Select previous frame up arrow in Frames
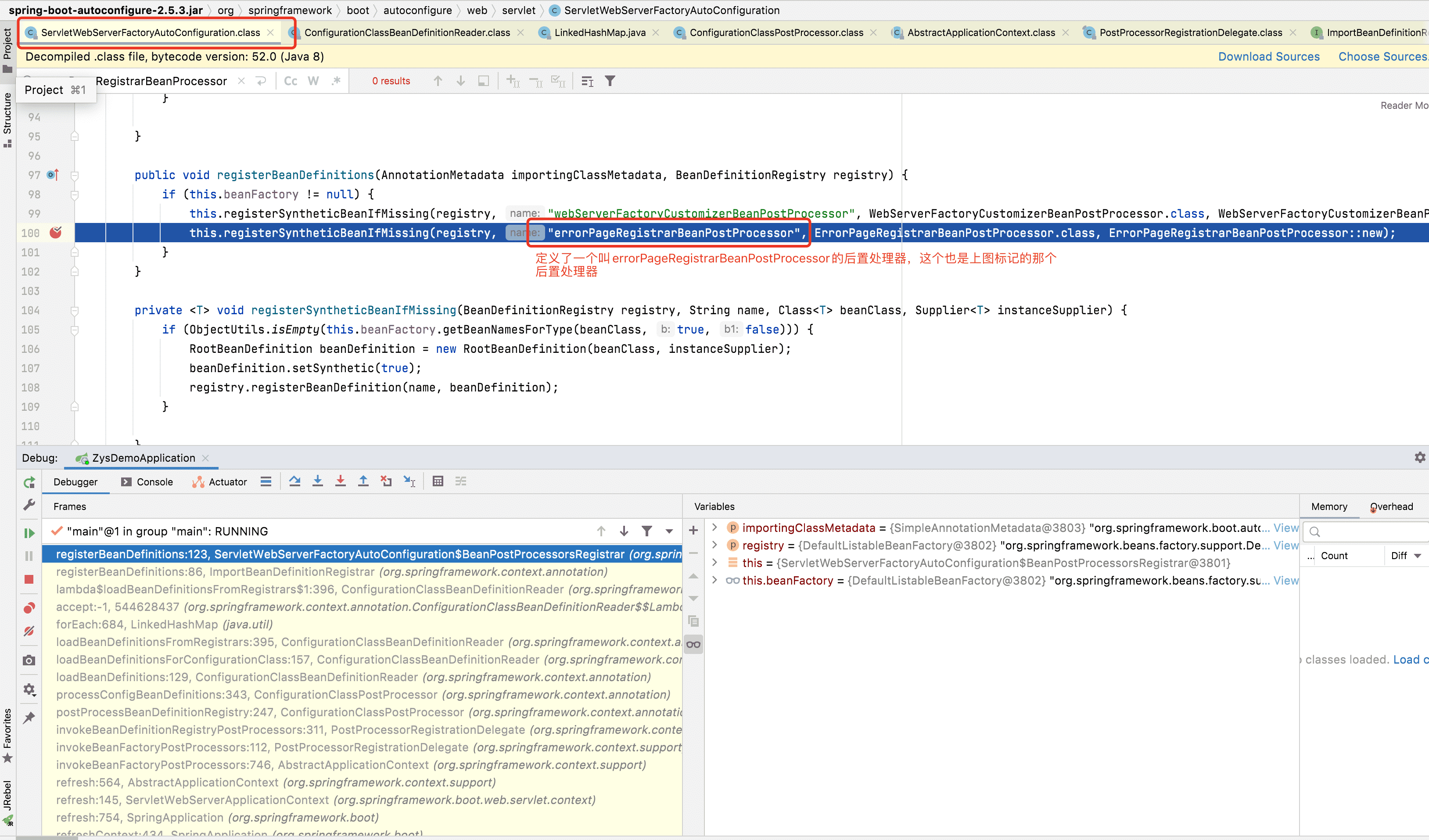Viewport: 1429px width, 840px height. click(601, 531)
